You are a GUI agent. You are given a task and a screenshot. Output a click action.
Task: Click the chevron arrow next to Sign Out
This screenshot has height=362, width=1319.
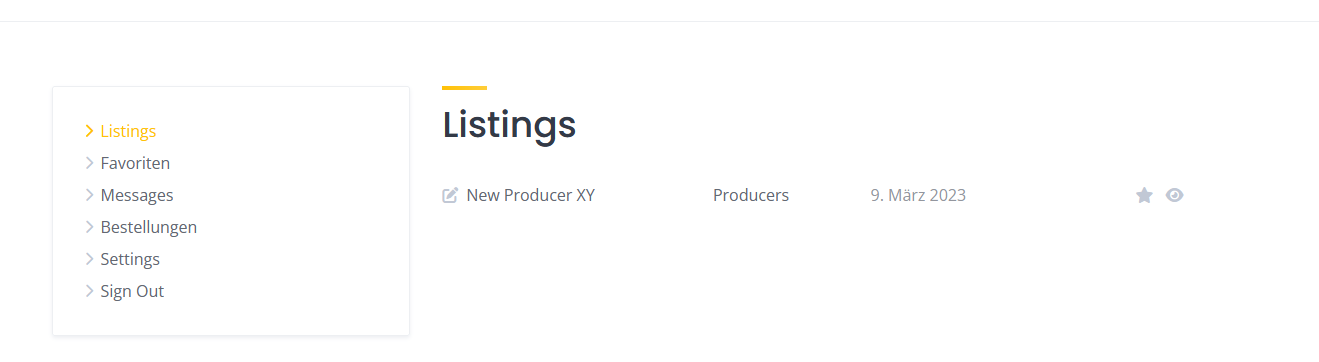click(x=89, y=291)
